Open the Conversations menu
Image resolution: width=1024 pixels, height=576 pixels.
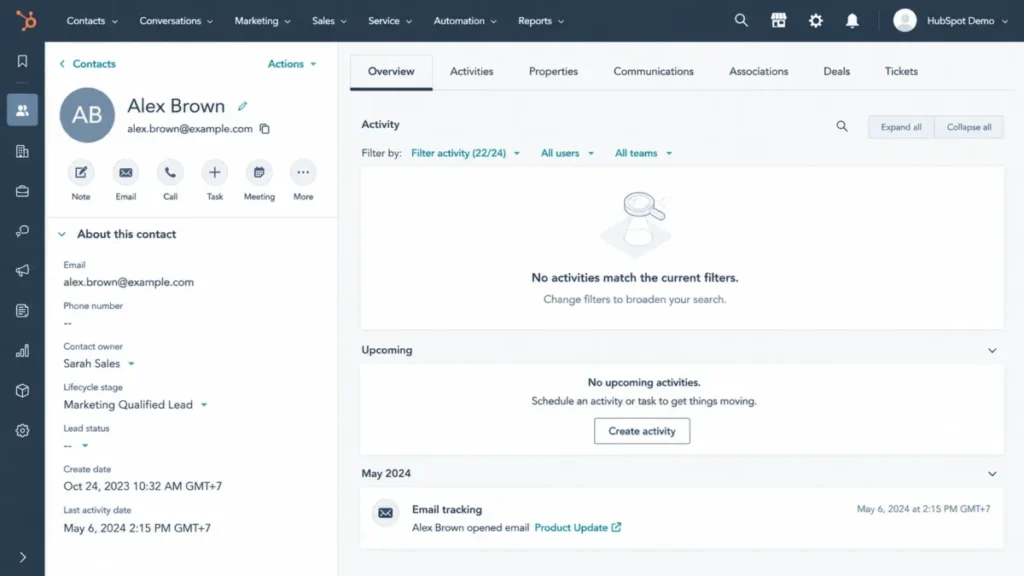[176, 21]
